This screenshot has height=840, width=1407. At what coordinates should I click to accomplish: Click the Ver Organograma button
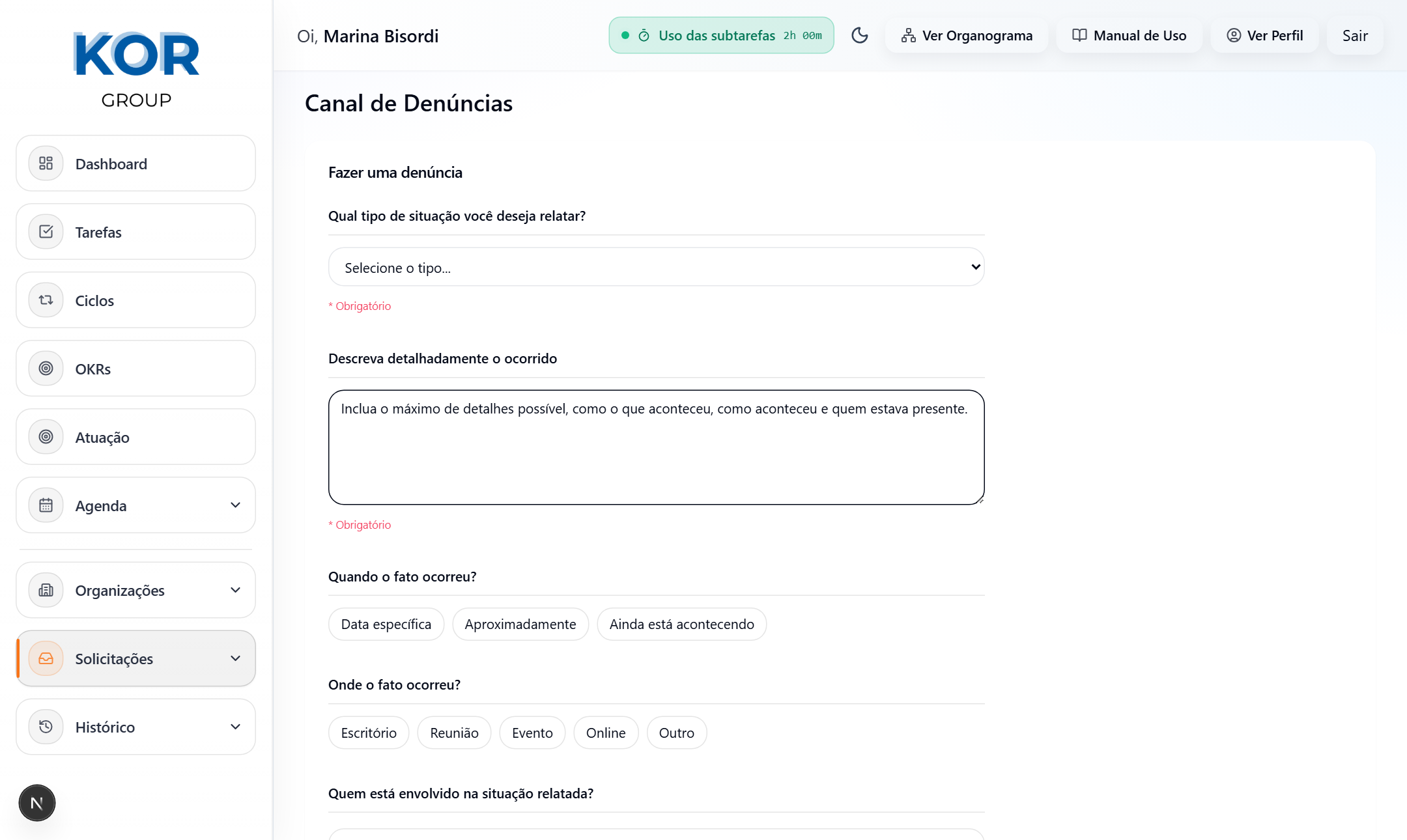coord(967,35)
